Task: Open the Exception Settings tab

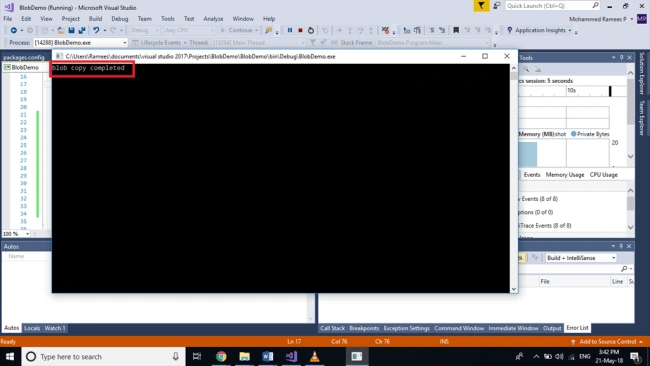Action: (x=407, y=328)
